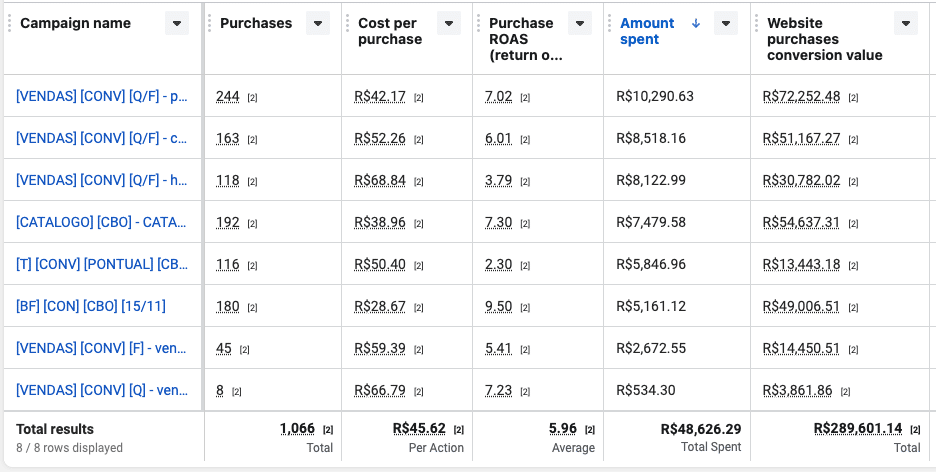Click footnote [2] beside R$59.39

coord(418,350)
